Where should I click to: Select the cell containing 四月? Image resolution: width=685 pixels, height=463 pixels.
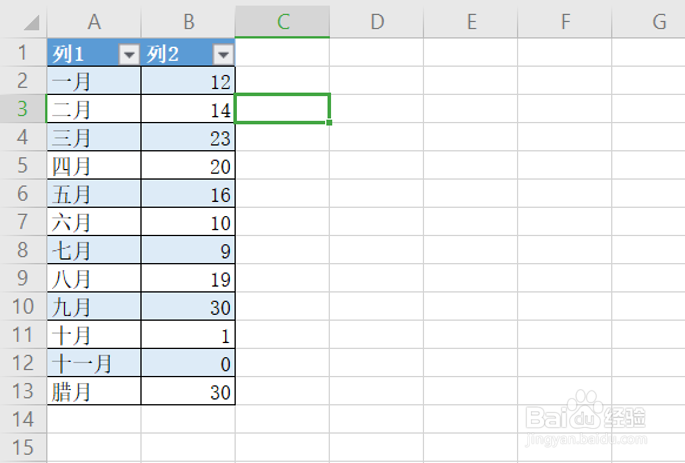pos(94,166)
